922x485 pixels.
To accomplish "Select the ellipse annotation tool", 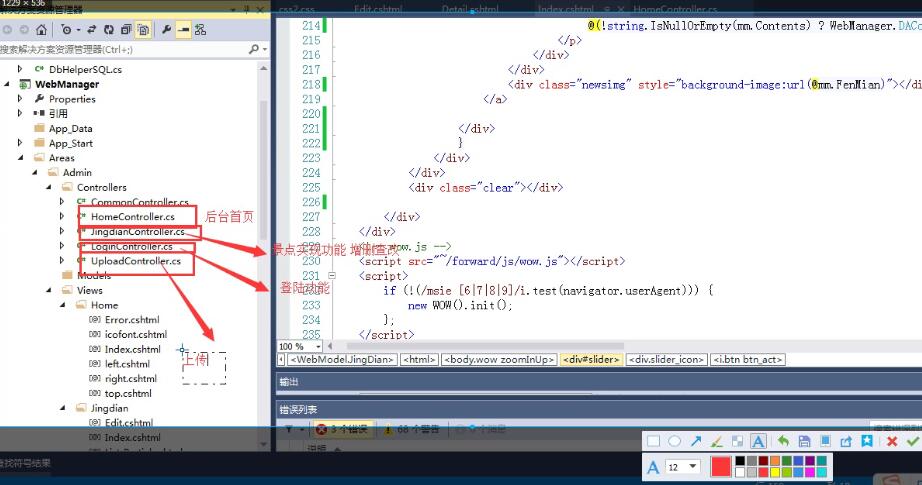I will [674, 441].
